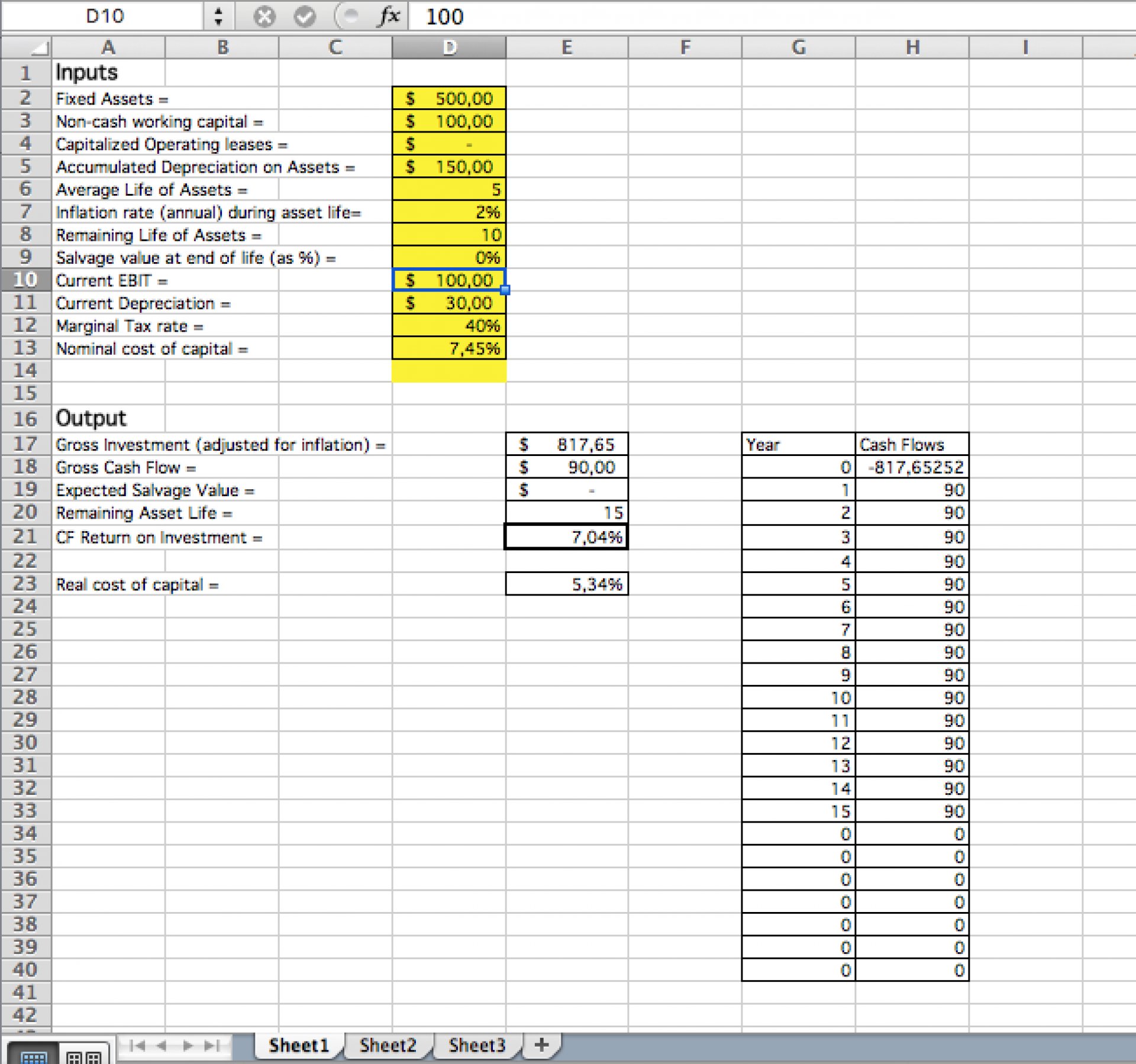
Task: Click the Year 15 cell in column G
Action: point(799,811)
